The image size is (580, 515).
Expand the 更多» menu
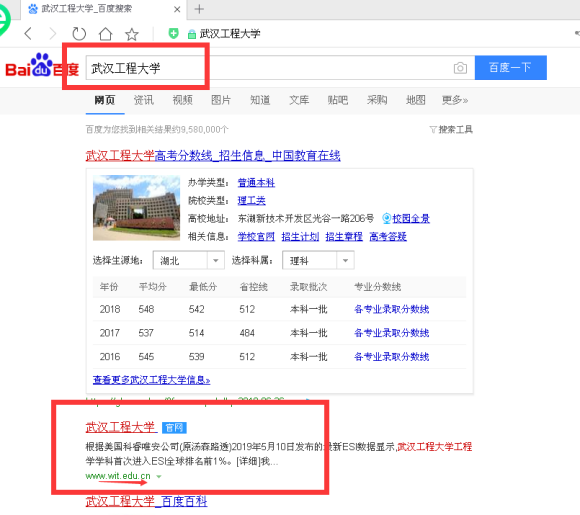coord(455,100)
